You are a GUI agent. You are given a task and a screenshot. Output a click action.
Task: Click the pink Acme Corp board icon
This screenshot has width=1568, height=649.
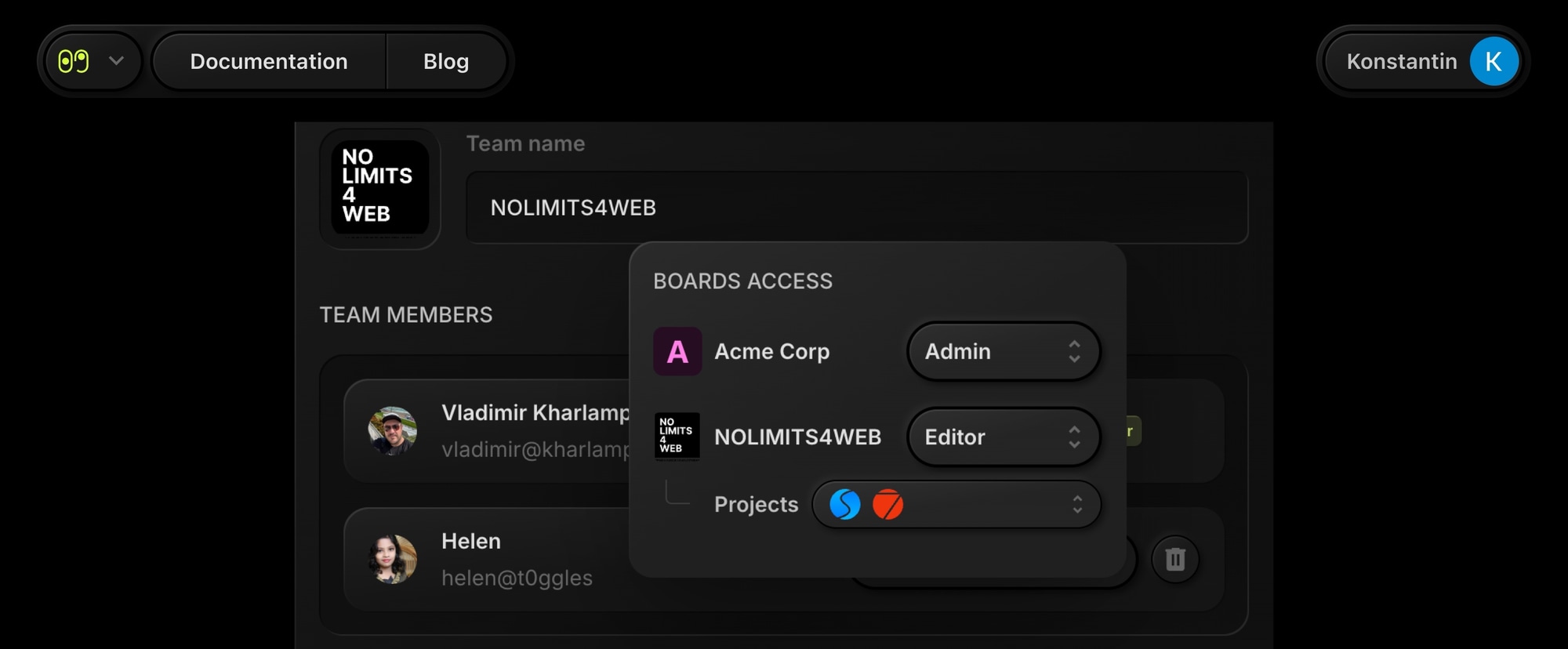(x=677, y=351)
